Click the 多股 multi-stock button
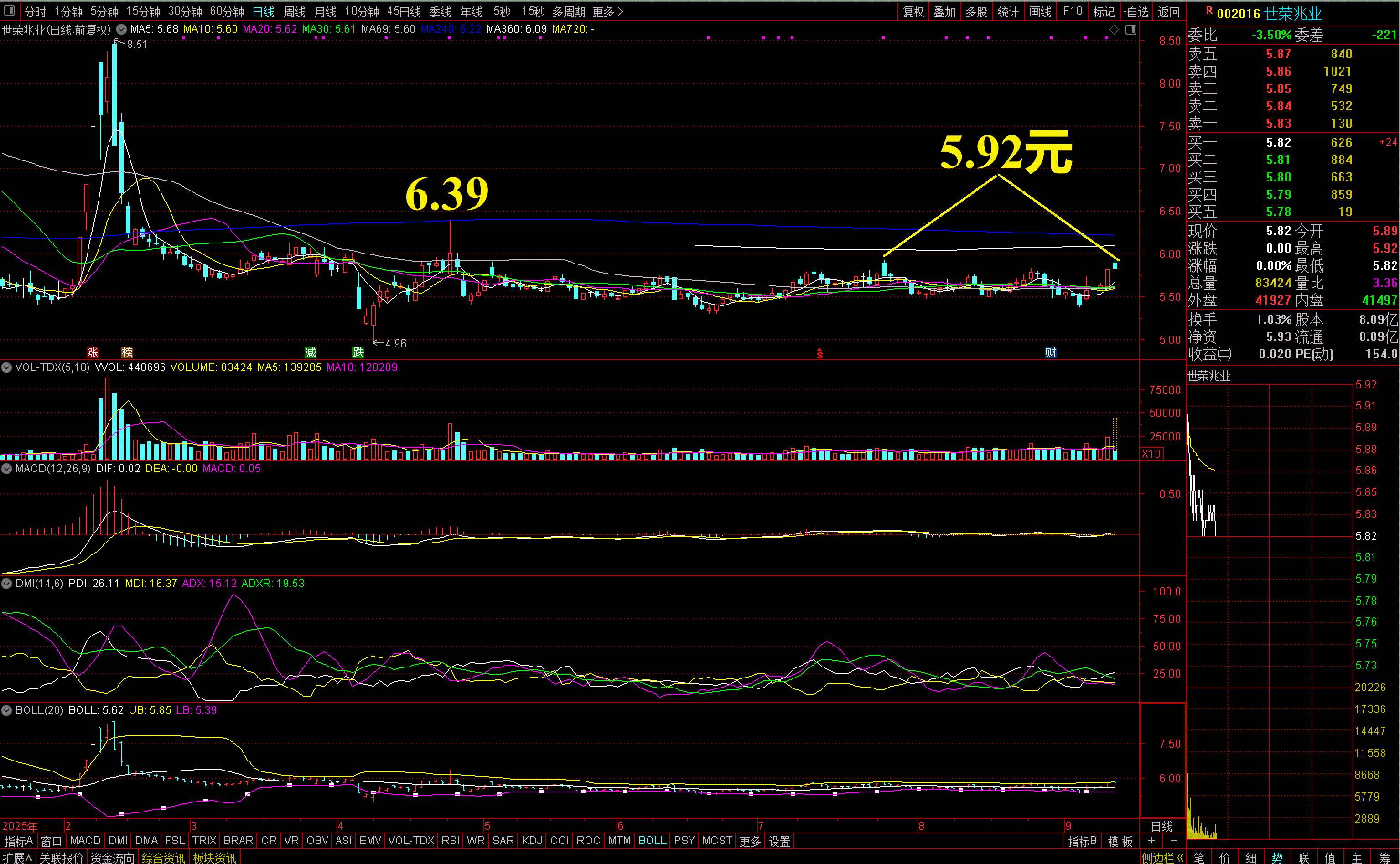Viewport: 1400px width, 864px height. pos(976,11)
